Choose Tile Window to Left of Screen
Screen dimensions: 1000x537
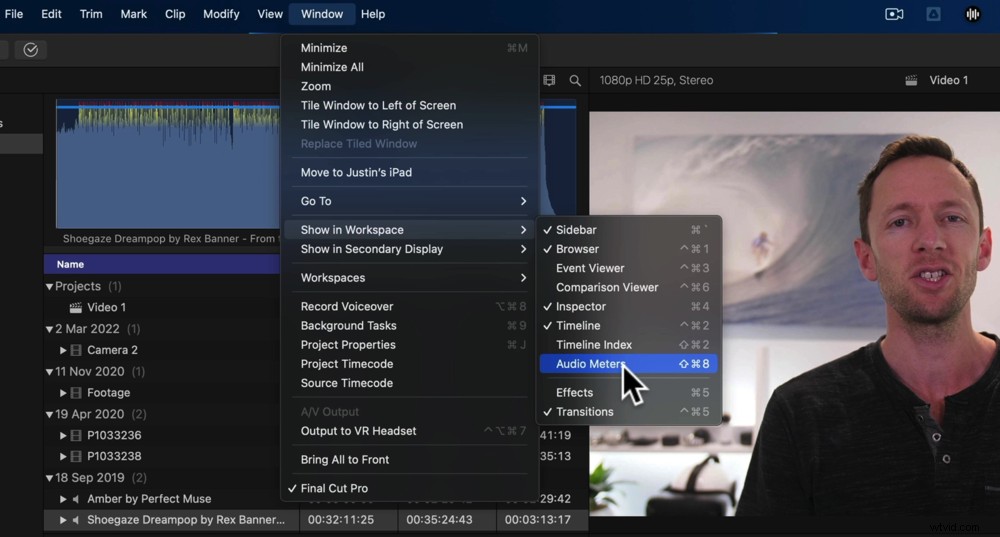(409, 105)
